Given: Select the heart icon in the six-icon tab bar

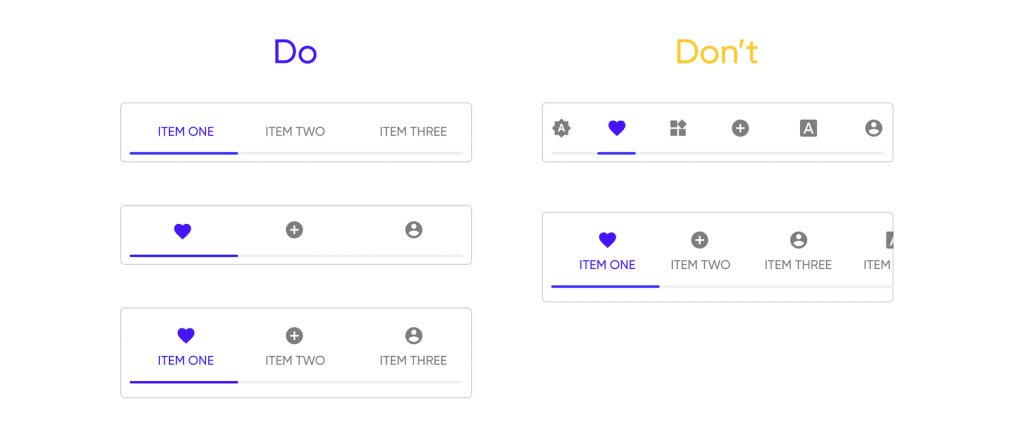Looking at the screenshot, I should pyautogui.click(x=617, y=128).
